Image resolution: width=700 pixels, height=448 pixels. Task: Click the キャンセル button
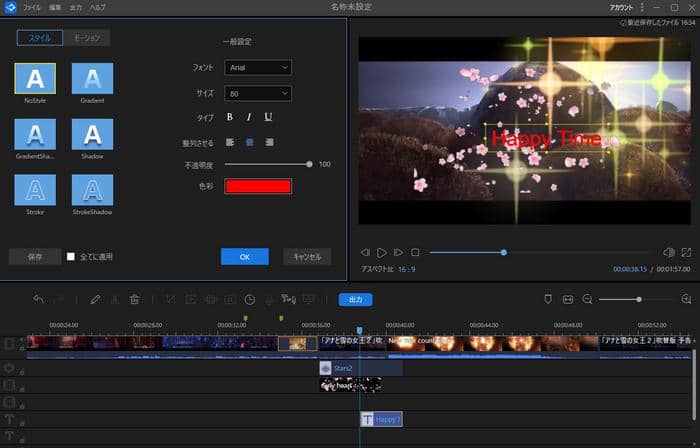point(307,257)
